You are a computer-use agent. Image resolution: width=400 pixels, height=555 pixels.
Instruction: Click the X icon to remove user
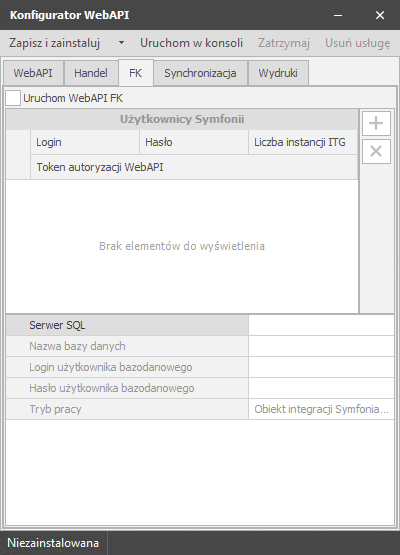point(376,151)
